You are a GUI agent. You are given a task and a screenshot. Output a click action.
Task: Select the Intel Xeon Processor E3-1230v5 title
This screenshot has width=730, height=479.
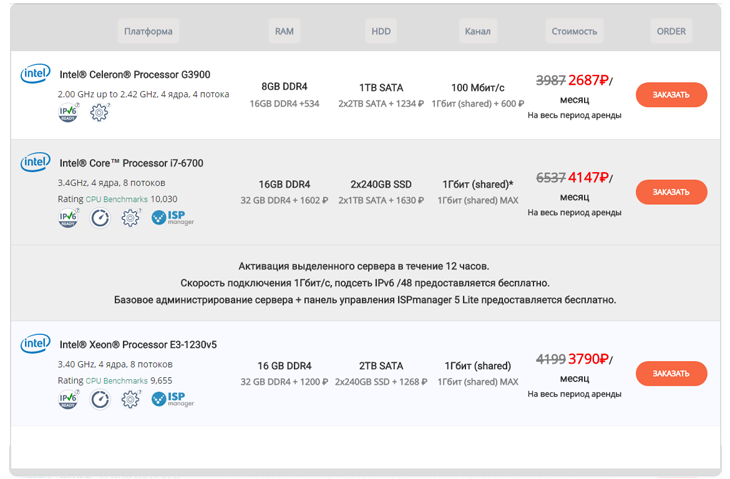138,345
